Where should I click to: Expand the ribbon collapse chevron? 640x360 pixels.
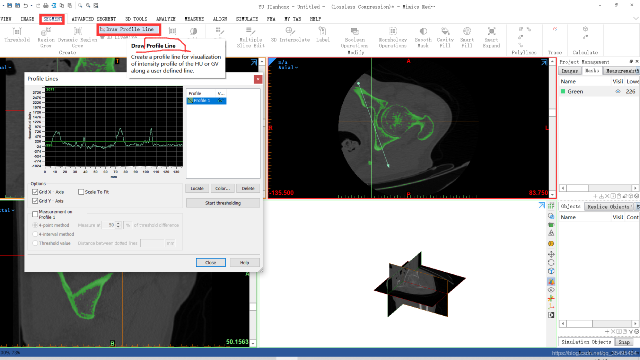click(636, 19)
